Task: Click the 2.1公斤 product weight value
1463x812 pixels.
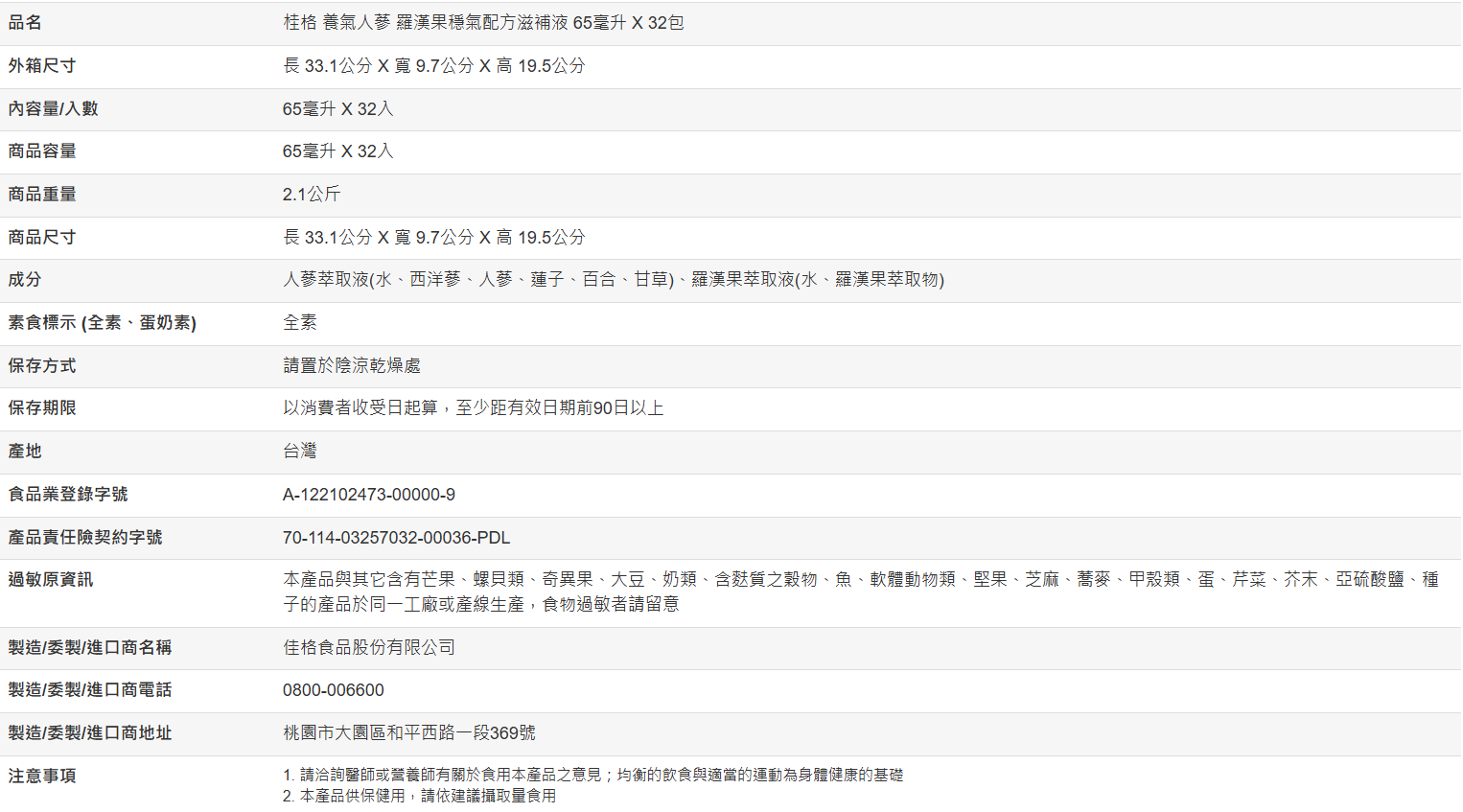Action: (x=312, y=195)
